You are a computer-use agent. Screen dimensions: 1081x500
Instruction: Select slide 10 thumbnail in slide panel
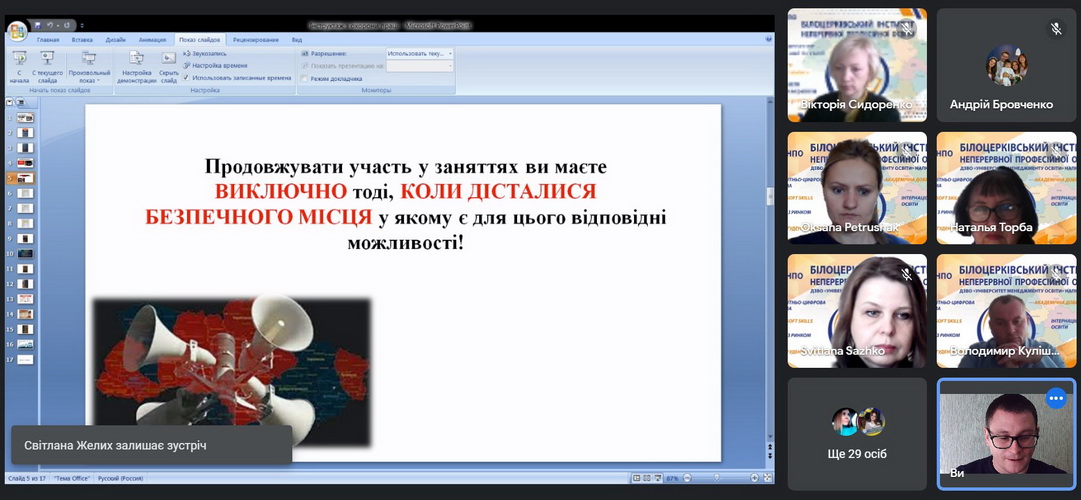[25, 254]
